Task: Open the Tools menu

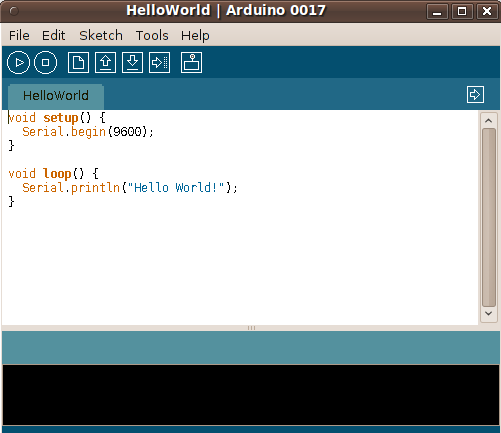Action: tap(152, 35)
